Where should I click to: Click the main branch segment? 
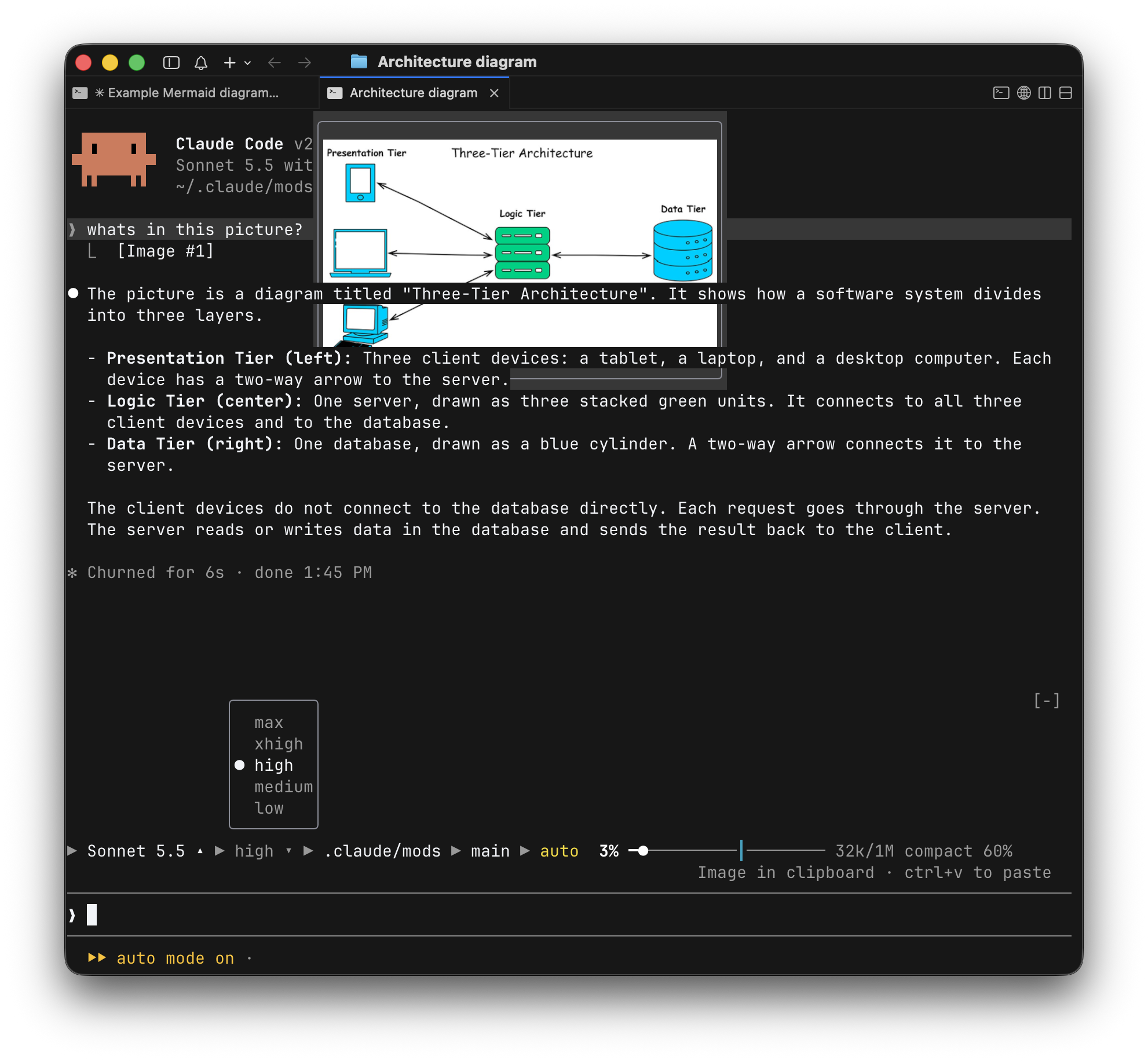(x=490, y=851)
